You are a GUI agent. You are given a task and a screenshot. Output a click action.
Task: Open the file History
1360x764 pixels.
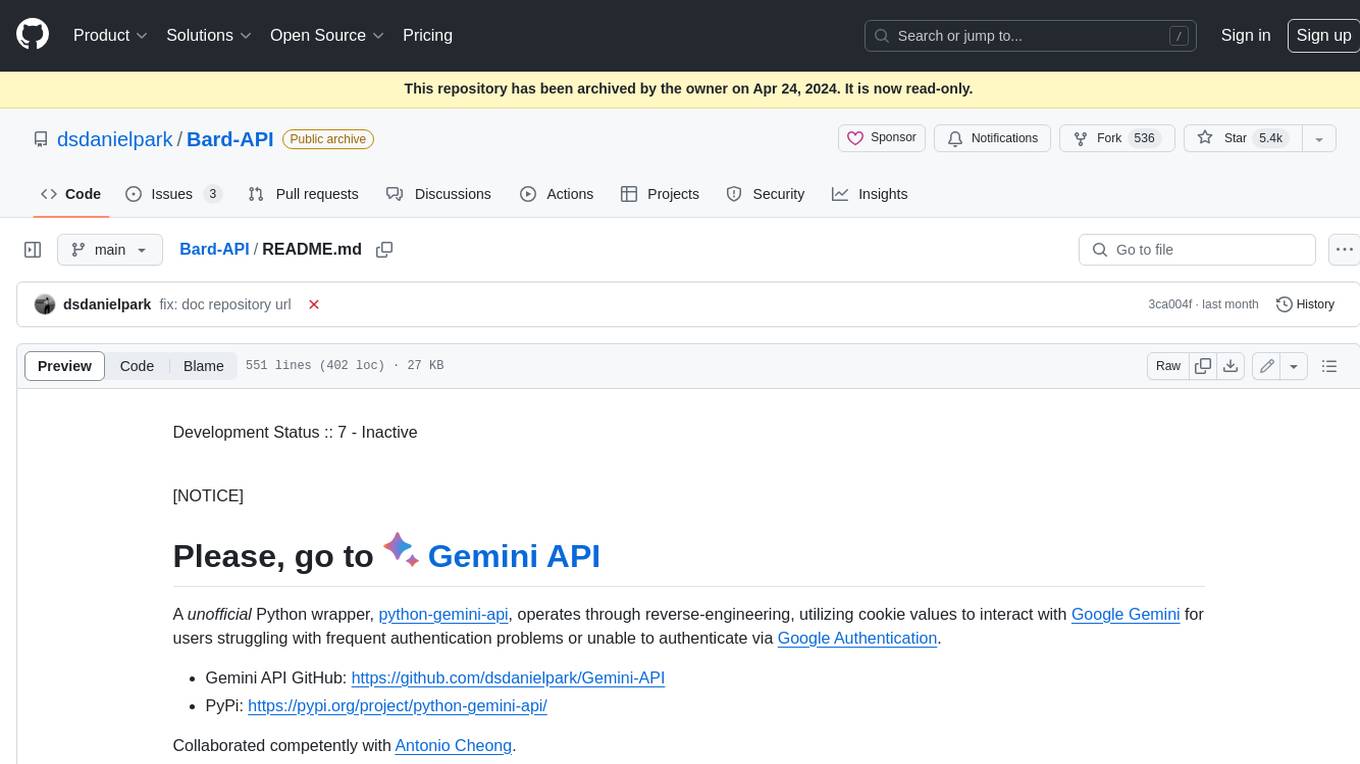1305,304
